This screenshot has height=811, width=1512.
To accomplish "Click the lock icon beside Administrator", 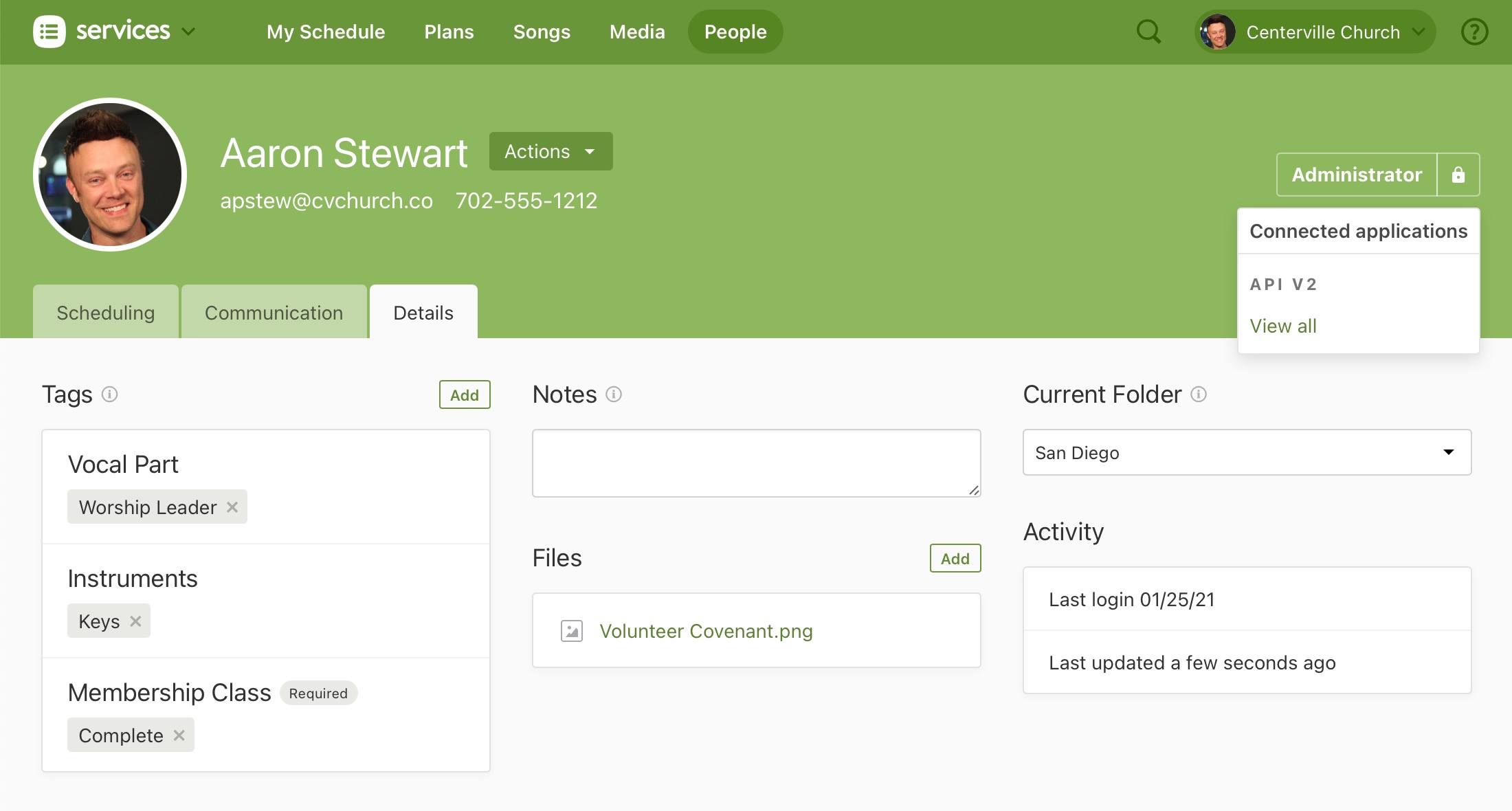I will click(1458, 175).
